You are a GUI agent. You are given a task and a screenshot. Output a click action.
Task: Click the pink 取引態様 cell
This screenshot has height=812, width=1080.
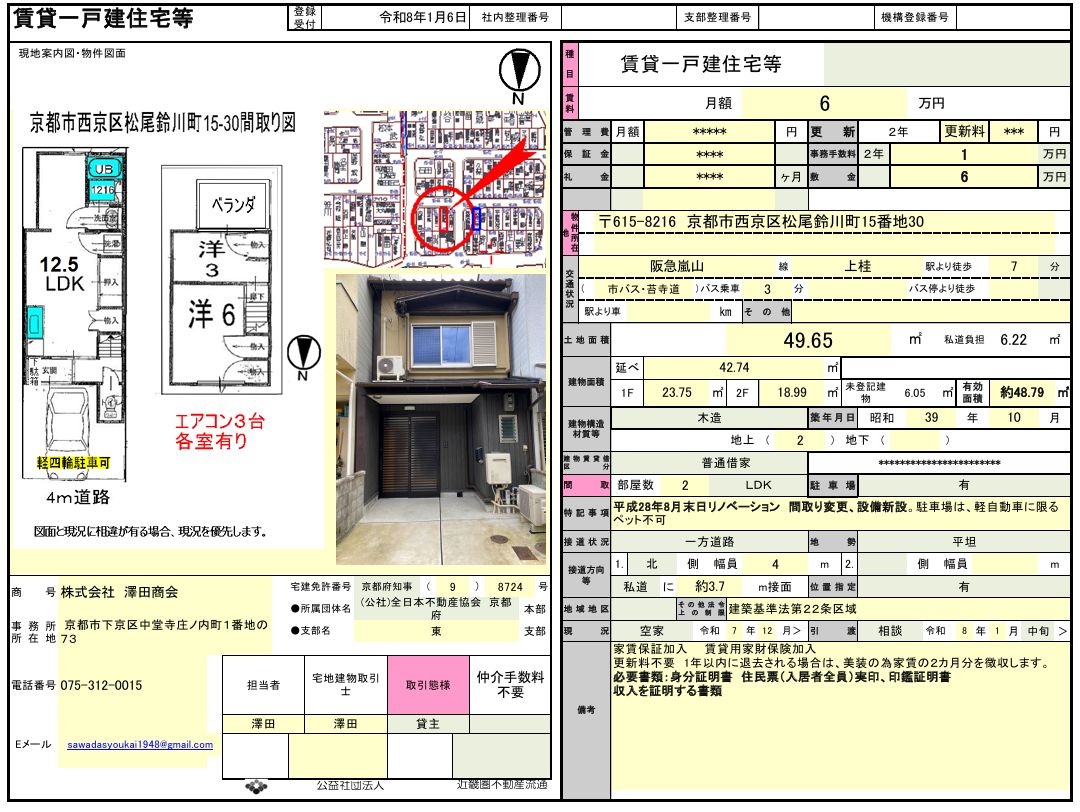click(x=427, y=685)
